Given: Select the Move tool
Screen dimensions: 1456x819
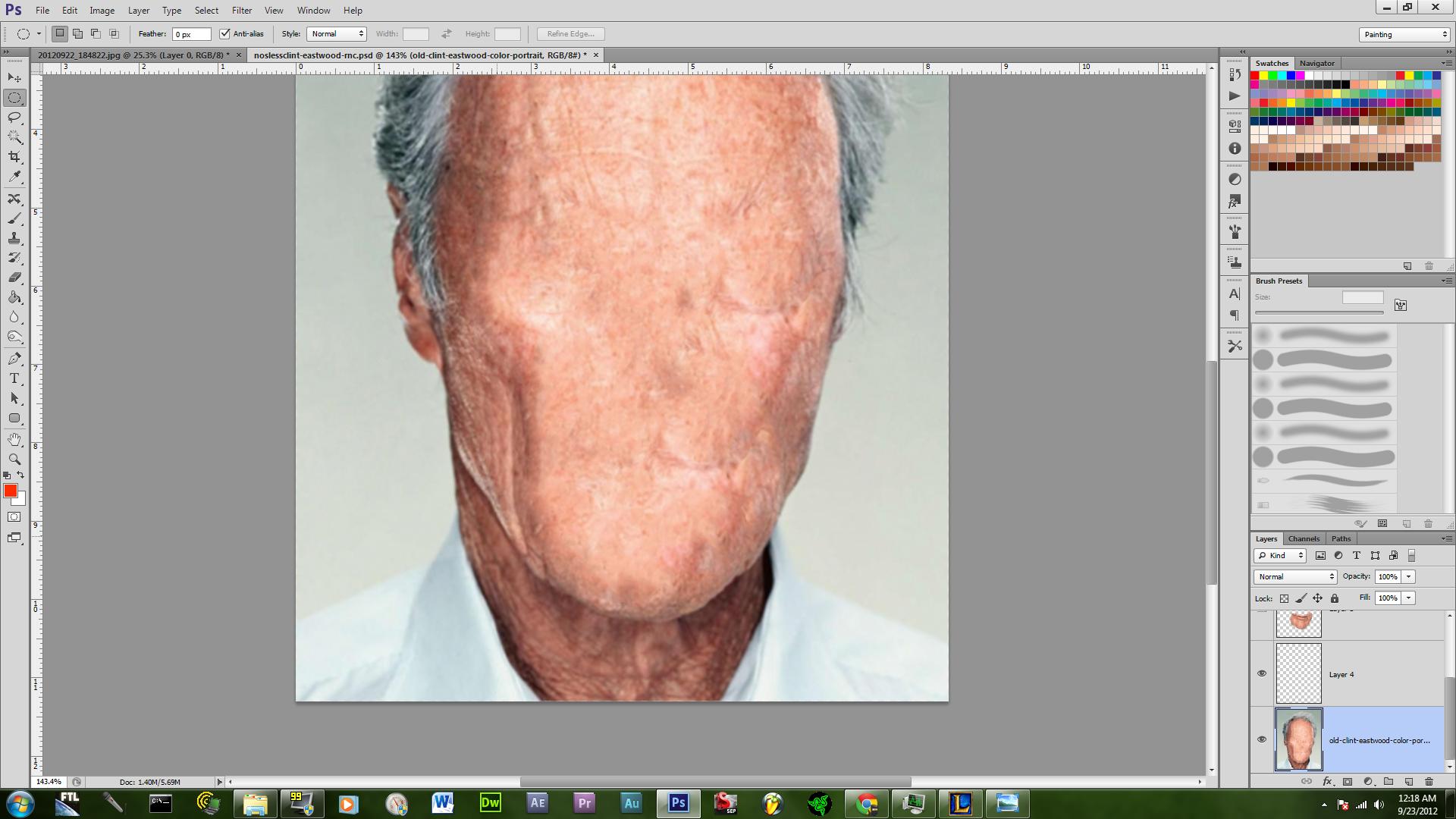Looking at the screenshot, I should pyautogui.click(x=14, y=78).
